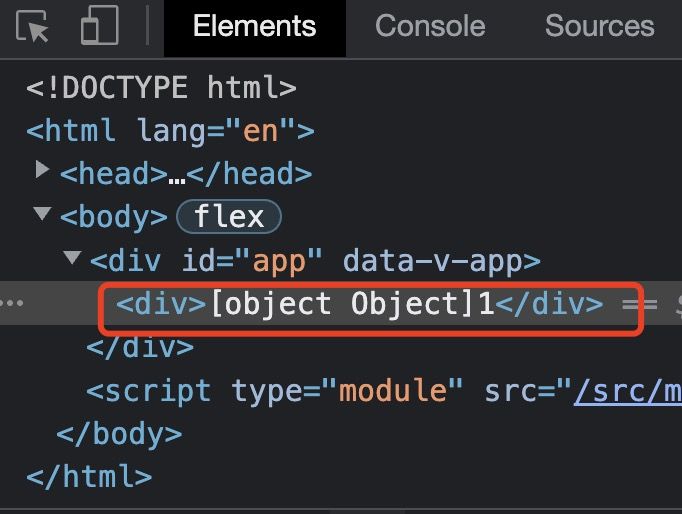Open the three-dots row actions menu
The image size is (682, 514).
[12, 303]
